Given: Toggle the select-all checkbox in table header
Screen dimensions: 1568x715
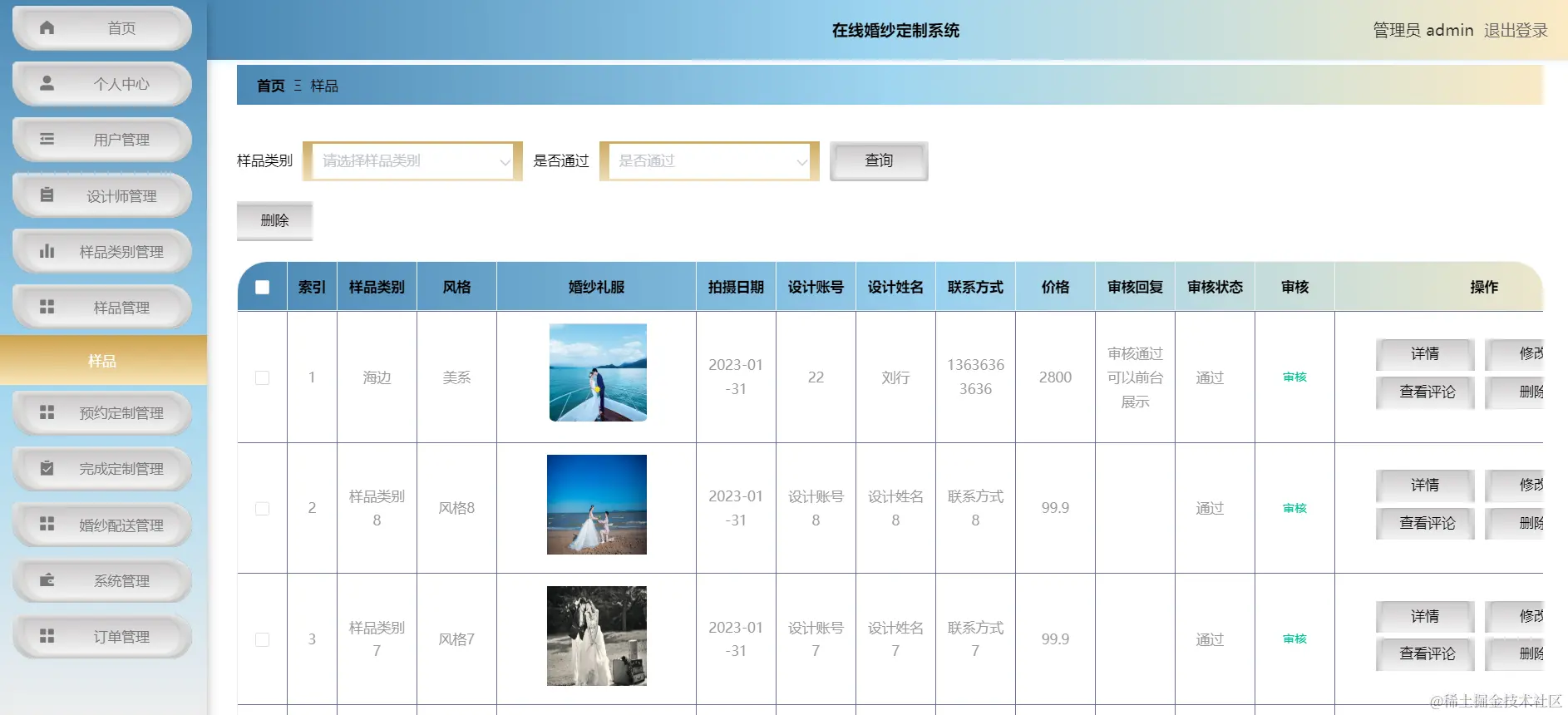Looking at the screenshot, I should point(262,287).
